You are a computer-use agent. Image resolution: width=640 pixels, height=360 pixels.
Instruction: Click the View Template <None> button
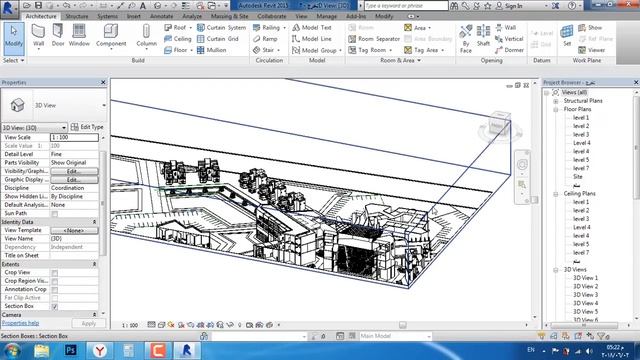[x=74, y=231]
